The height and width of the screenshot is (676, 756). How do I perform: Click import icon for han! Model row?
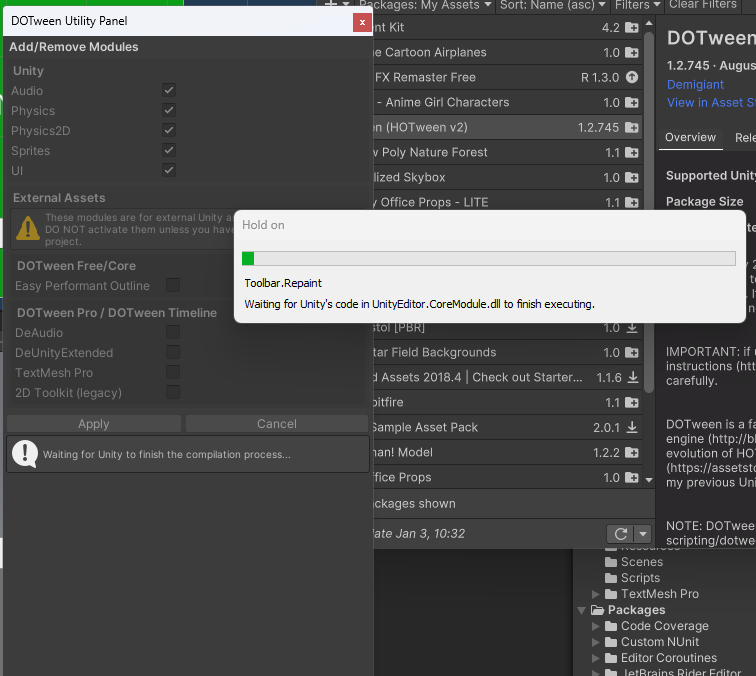(632, 452)
